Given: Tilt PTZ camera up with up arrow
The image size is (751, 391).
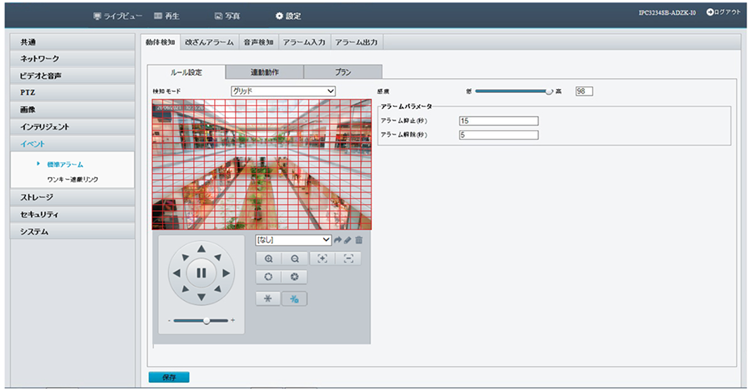Looking at the screenshot, I should (201, 249).
